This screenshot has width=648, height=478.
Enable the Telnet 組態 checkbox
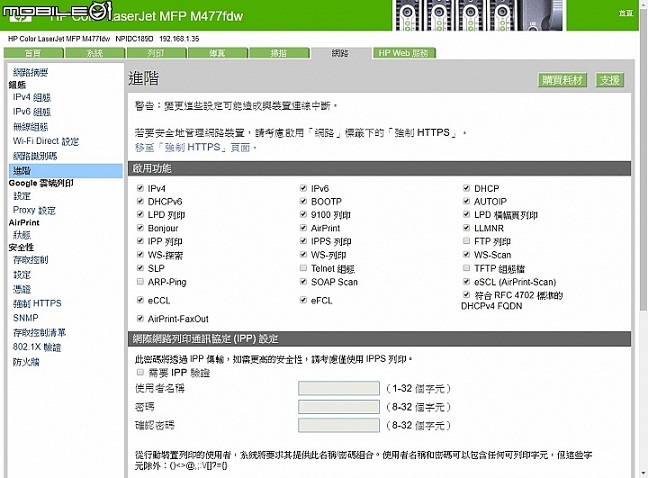[x=303, y=269]
